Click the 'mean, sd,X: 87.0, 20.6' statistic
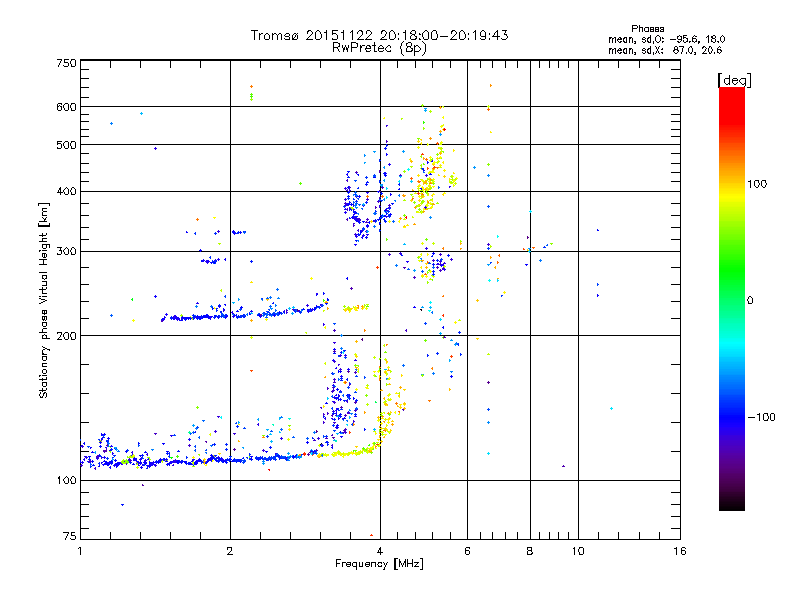The width and height of the screenshot is (800, 600). pyautogui.click(x=665, y=50)
